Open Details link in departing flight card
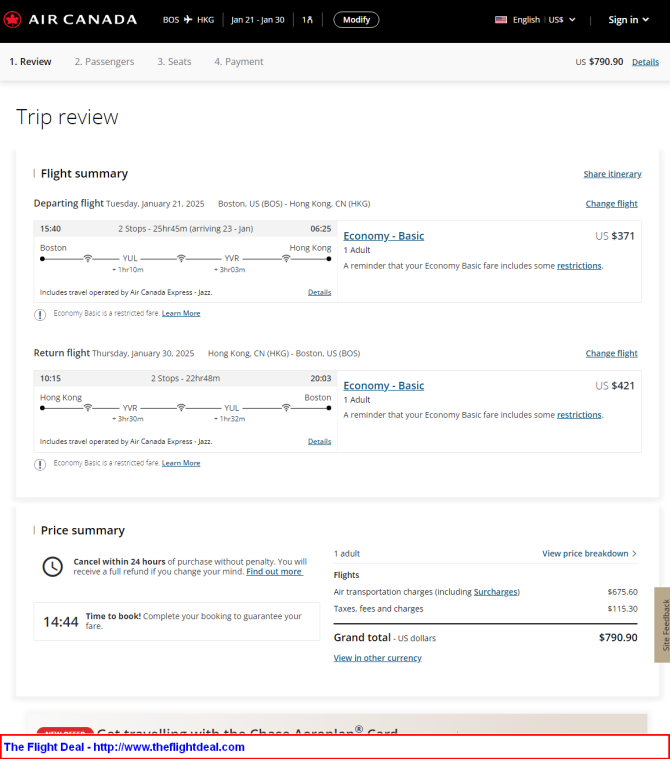The image size is (670, 759). click(320, 292)
